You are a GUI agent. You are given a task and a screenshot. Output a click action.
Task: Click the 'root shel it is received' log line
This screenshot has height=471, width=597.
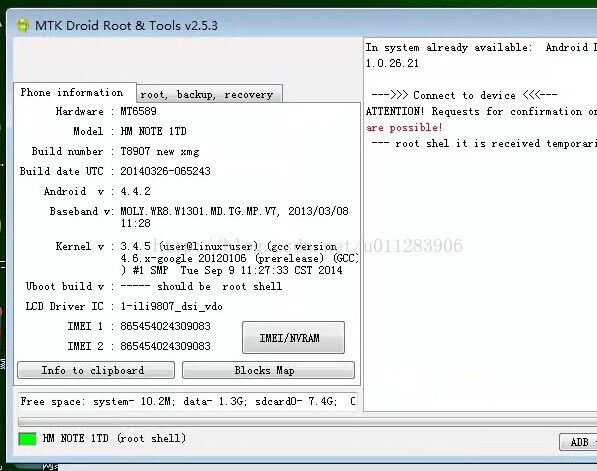[484, 144]
